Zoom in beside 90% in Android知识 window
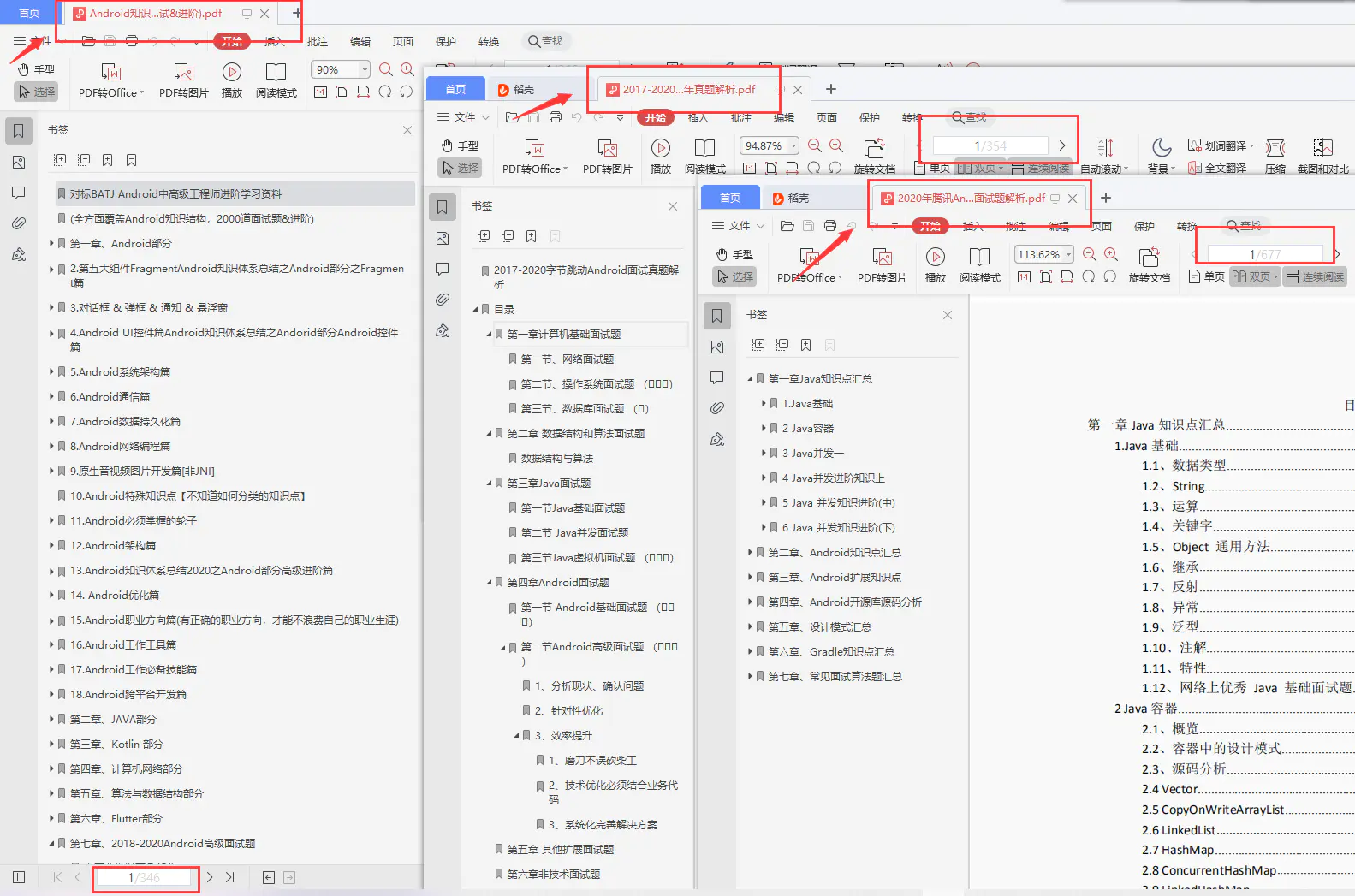Image resolution: width=1355 pixels, height=896 pixels. point(407,69)
